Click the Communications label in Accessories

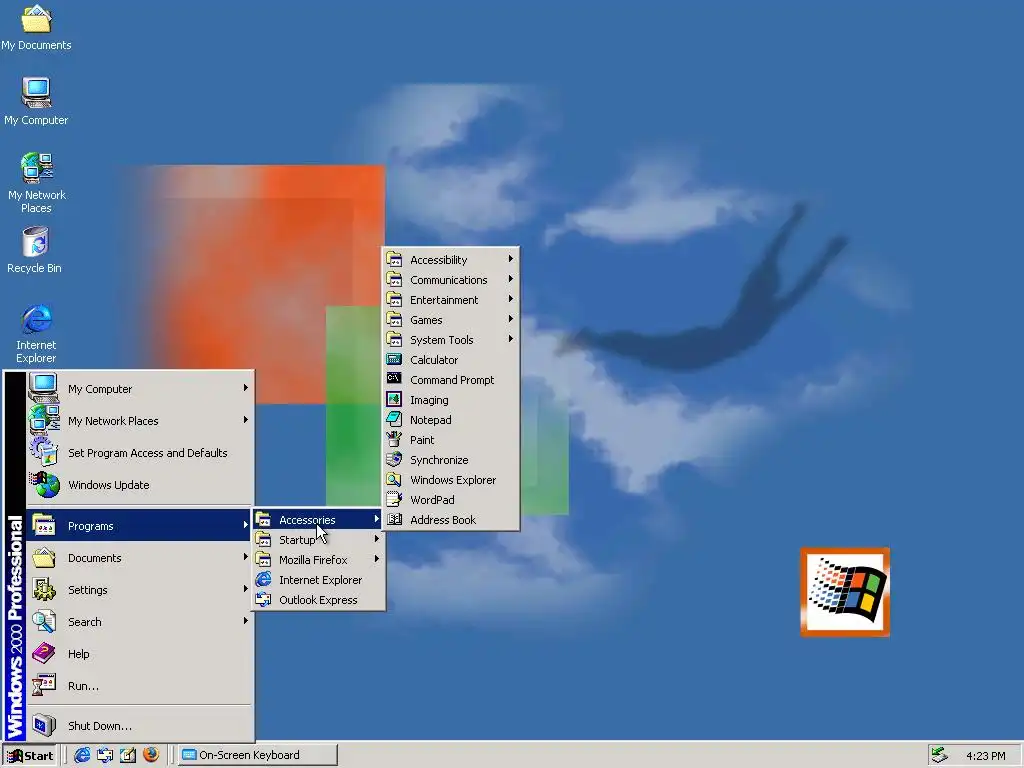click(449, 280)
